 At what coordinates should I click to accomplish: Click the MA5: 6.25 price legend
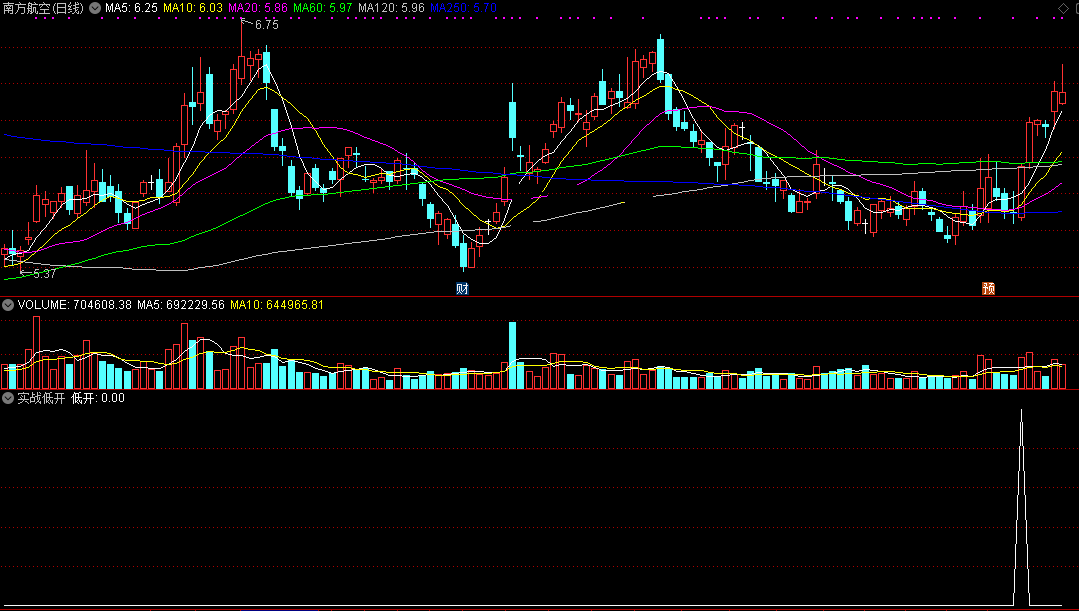tap(131, 8)
